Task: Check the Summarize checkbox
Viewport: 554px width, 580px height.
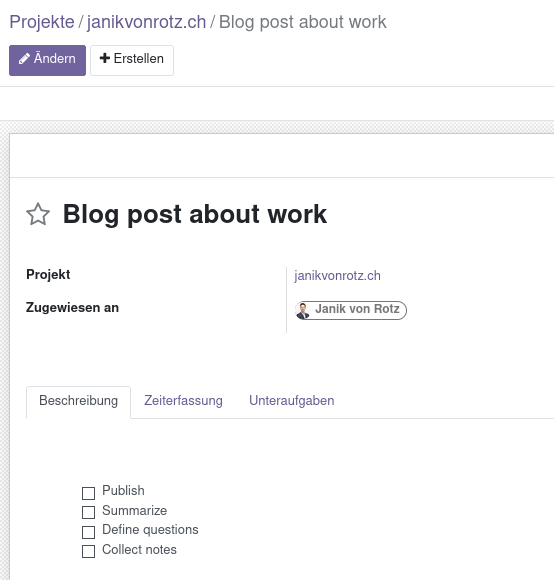Action: tap(88, 512)
